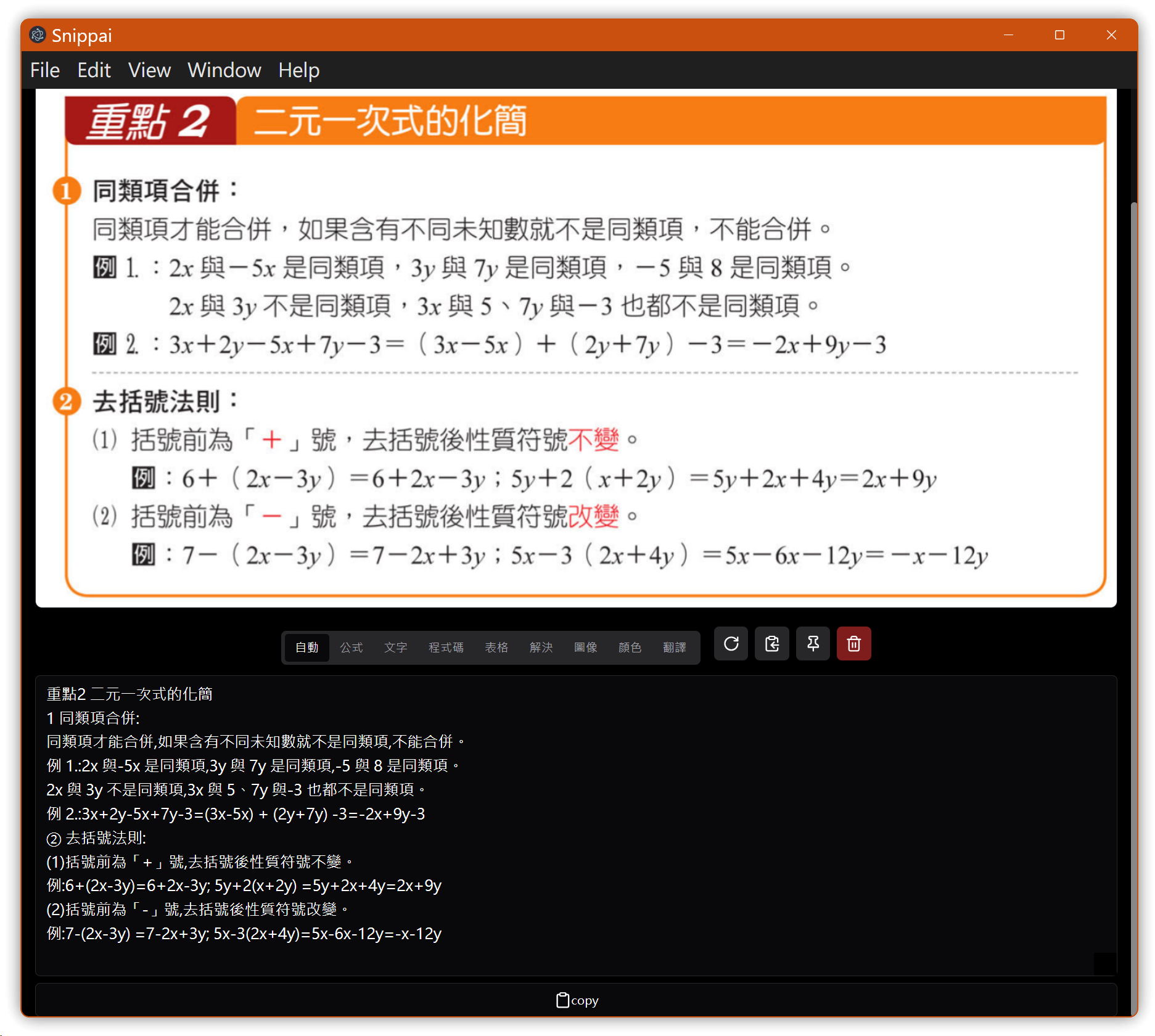Switch to the 表格 mode tab
Screen dimensions: 1155x1036
(x=496, y=647)
